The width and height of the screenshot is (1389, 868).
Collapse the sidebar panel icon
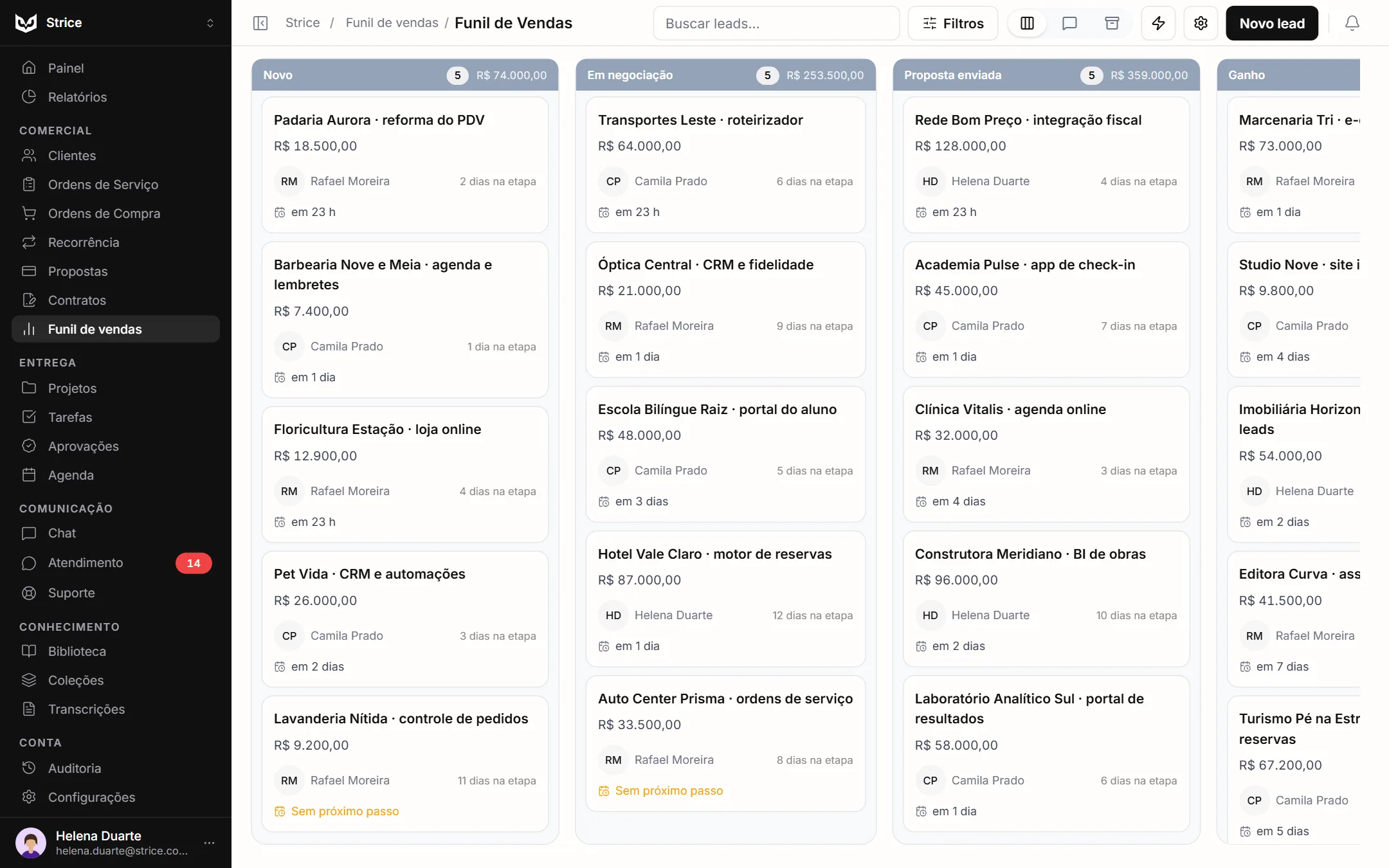click(260, 23)
